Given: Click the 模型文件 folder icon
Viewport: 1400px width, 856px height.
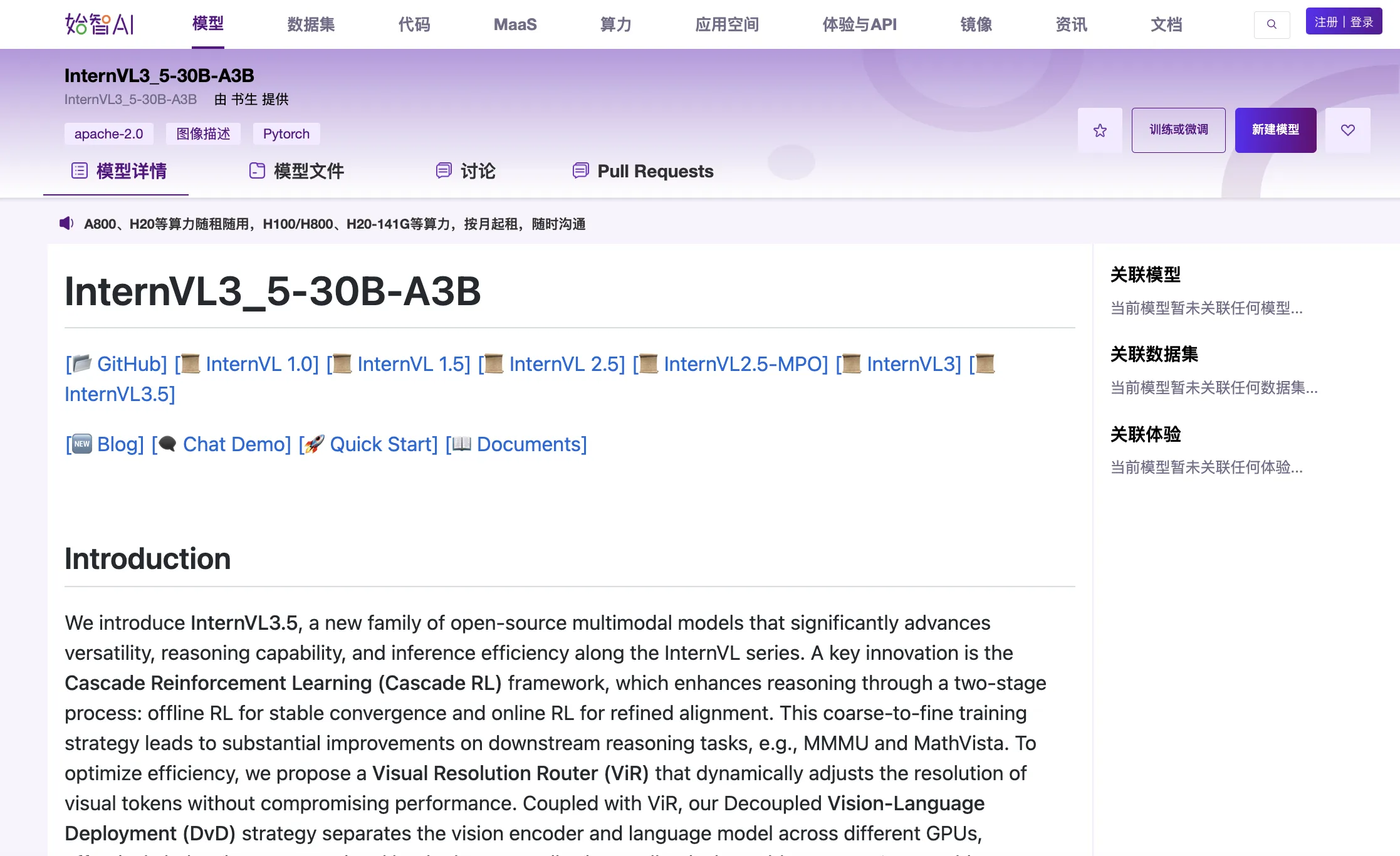Looking at the screenshot, I should click(x=257, y=170).
